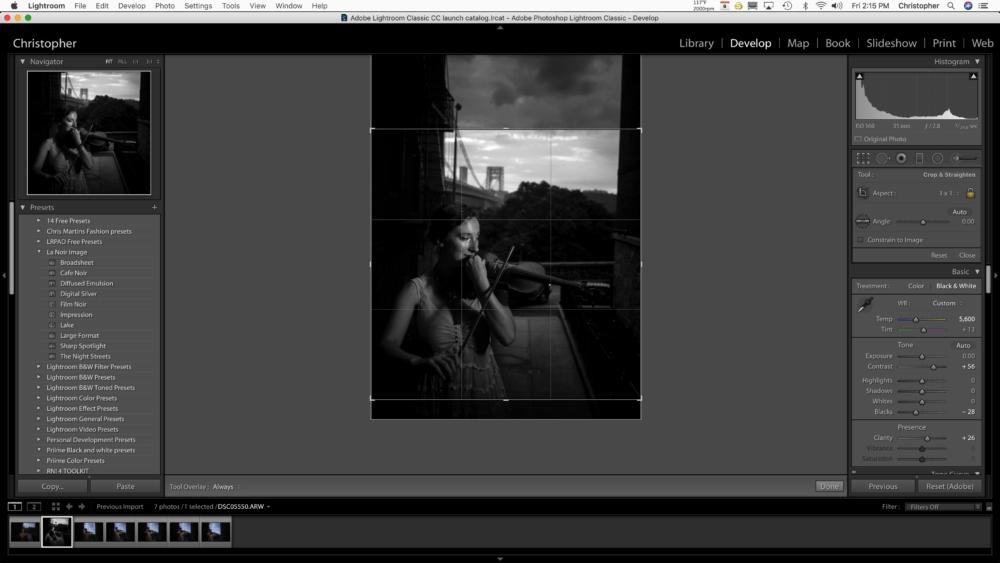Add a new preset with the plus icon
This screenshot has width=1000, height=563.
click(x=154, y=207)
